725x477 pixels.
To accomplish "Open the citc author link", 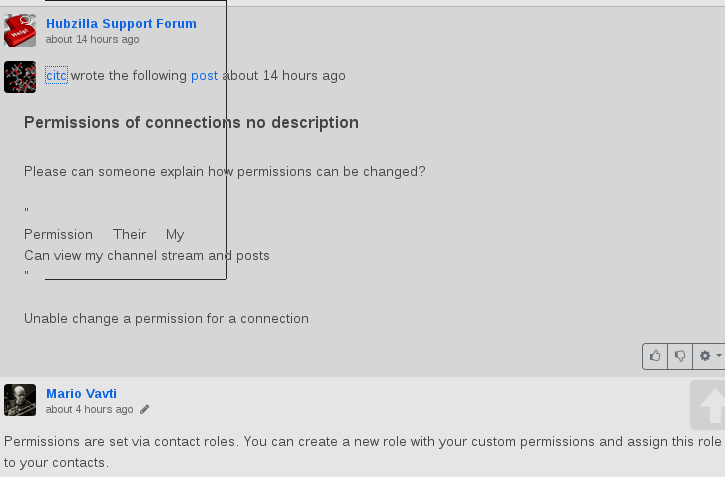I will tap(56, 75).
